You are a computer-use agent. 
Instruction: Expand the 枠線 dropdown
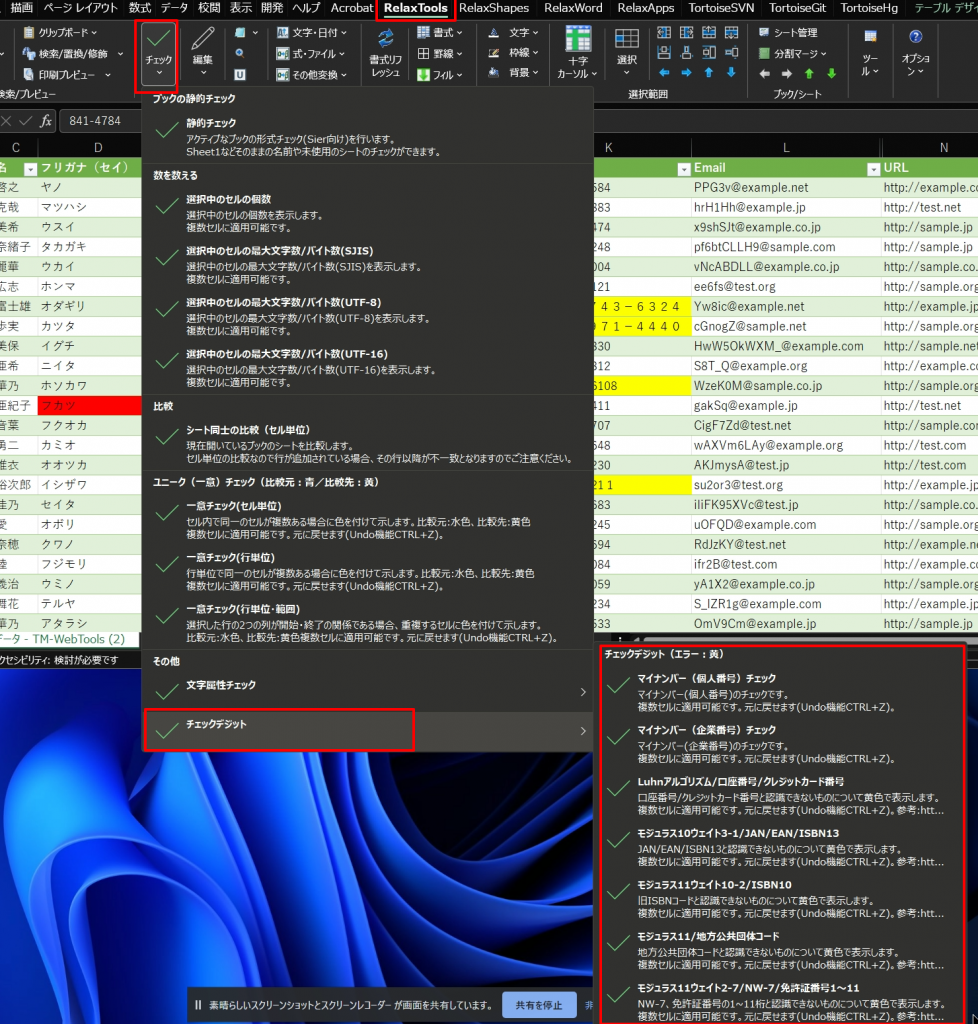[535, 52]
